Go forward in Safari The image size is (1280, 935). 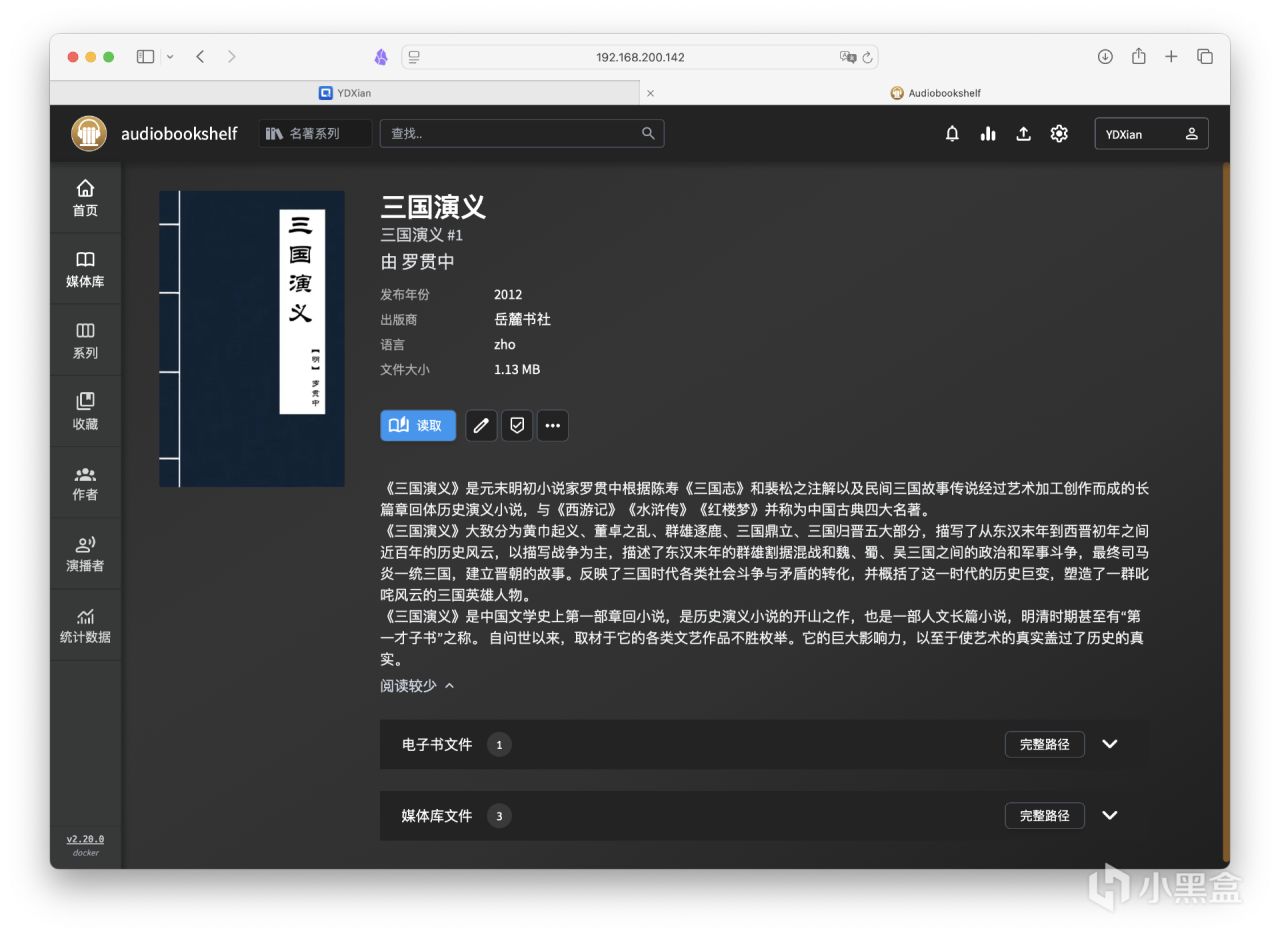[x=232, y=57]
